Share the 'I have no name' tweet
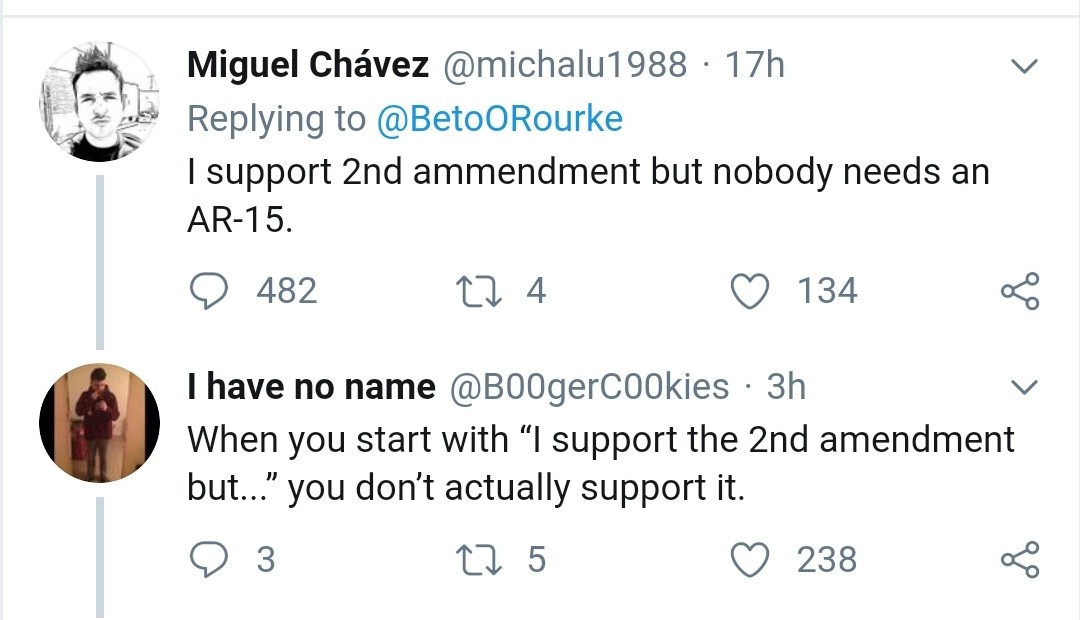The height and width of the screenshot is (620, 1080). point(1020,559)
